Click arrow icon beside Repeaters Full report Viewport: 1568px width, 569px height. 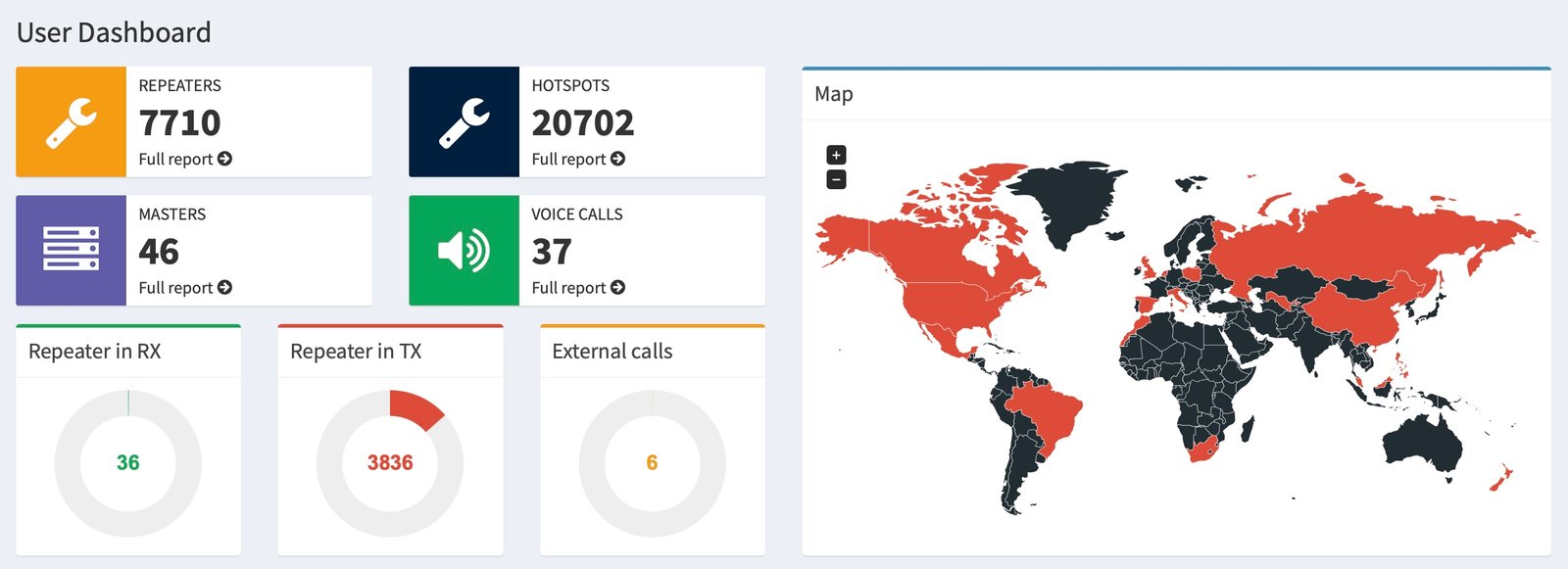click(224, 159)
